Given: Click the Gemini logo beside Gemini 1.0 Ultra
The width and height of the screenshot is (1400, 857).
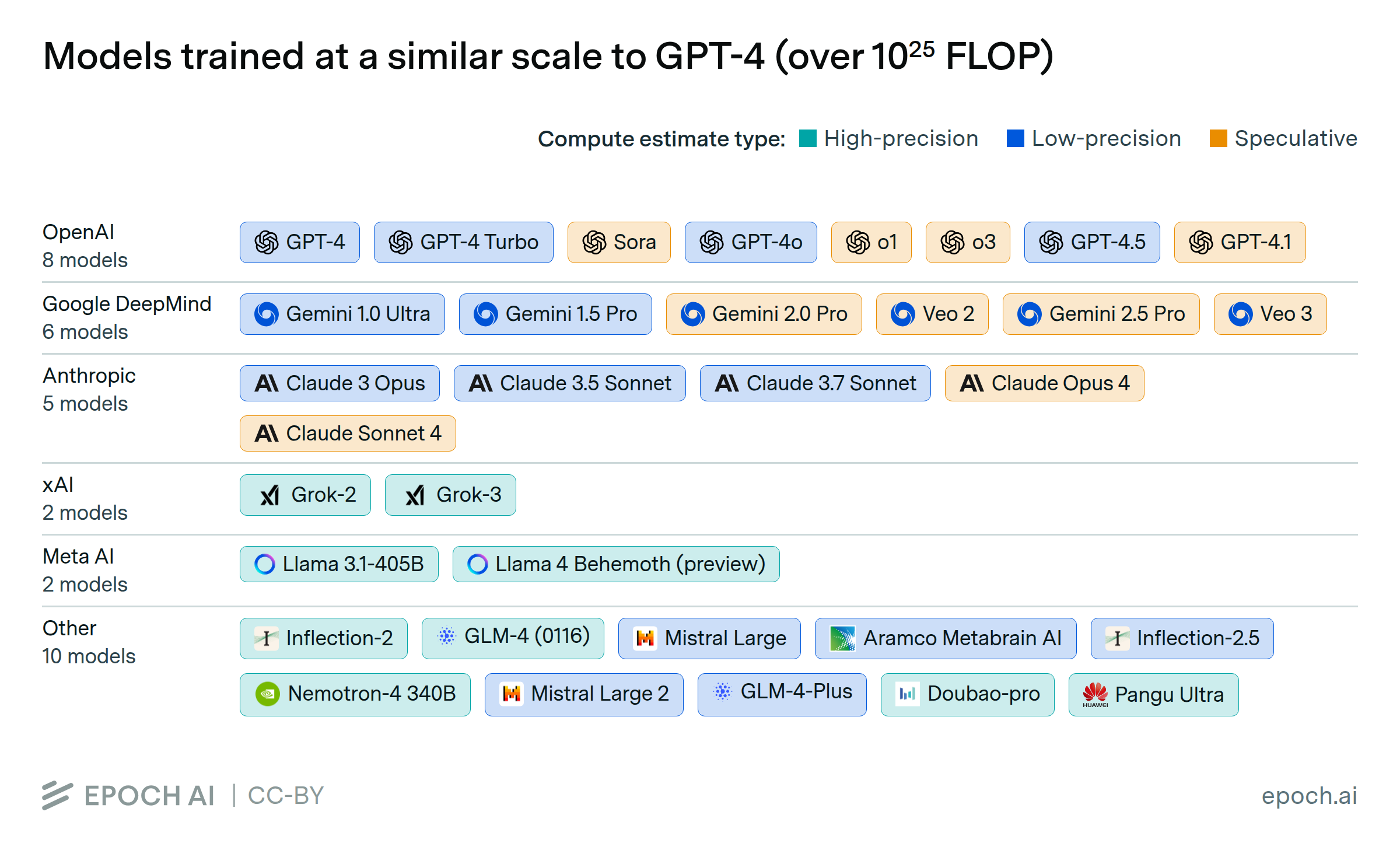Looking at the screenshot, I should [267, 314].
